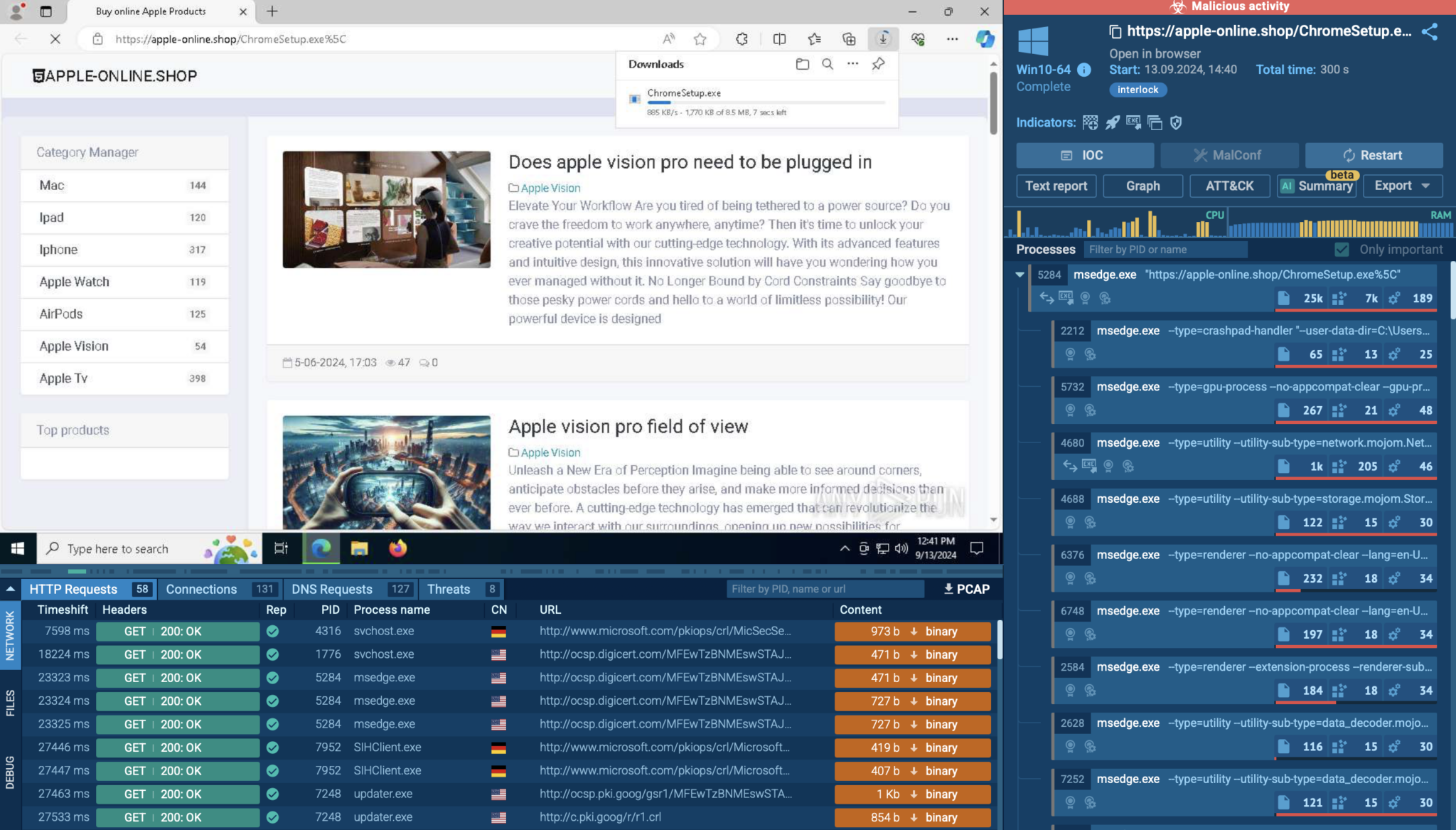The height and width of the screenshot is (830, 1456).
Task: Download PCAP file
Action: (x=966, y=589)
